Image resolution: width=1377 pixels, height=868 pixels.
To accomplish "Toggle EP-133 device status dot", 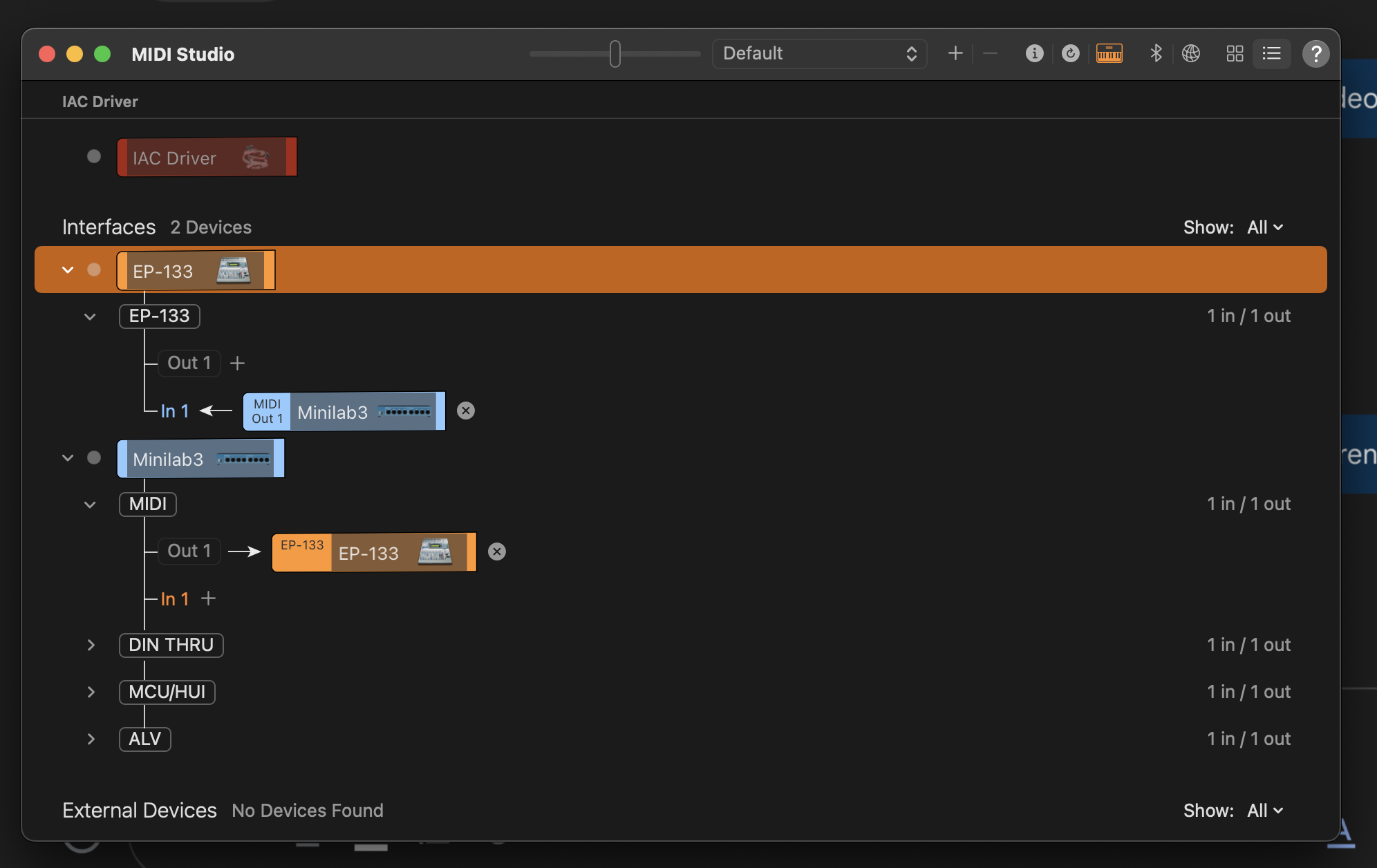I will tap(94, 270).
